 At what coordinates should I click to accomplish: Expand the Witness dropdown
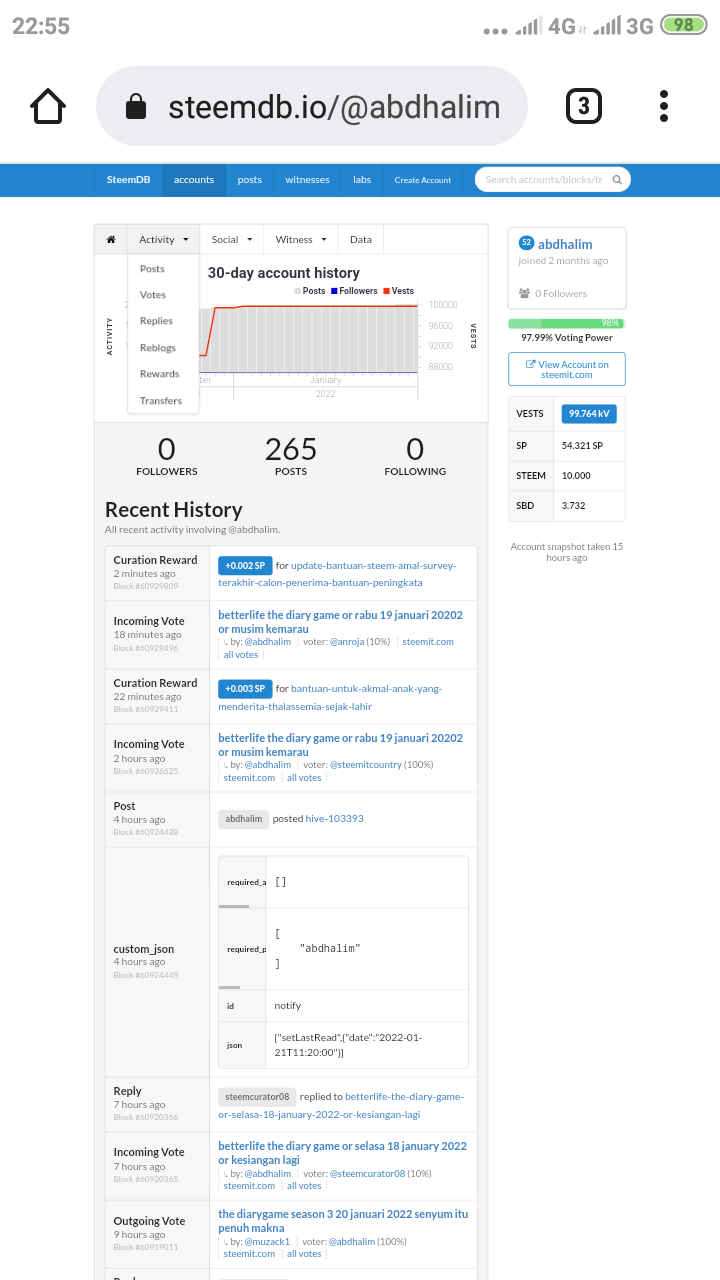[x=301, y=239]
